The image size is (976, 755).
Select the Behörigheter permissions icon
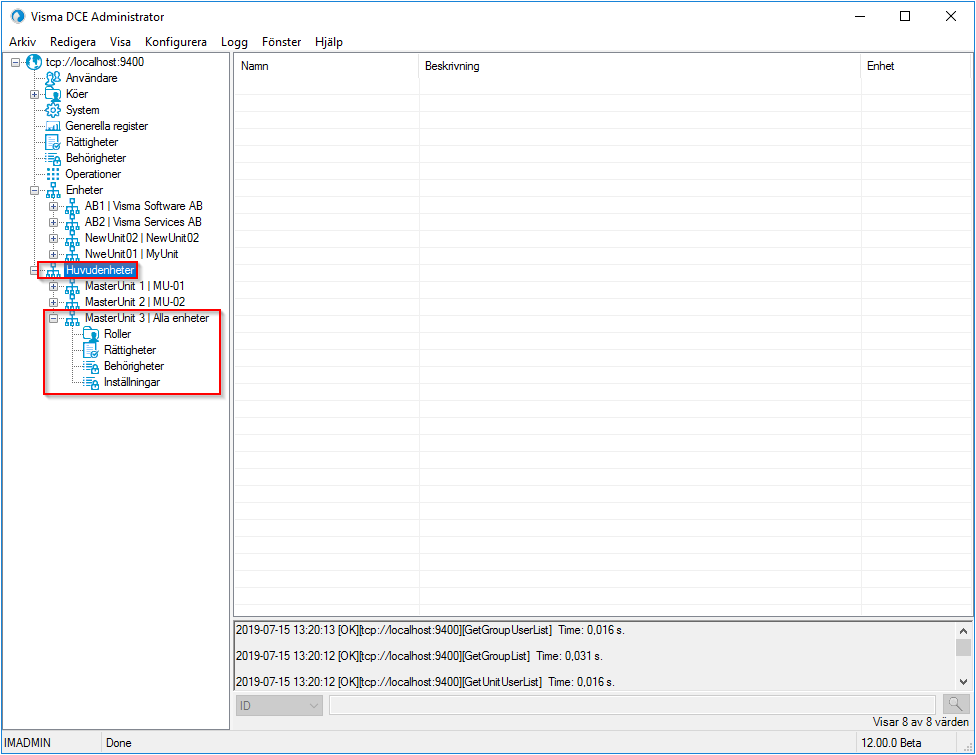54,157
